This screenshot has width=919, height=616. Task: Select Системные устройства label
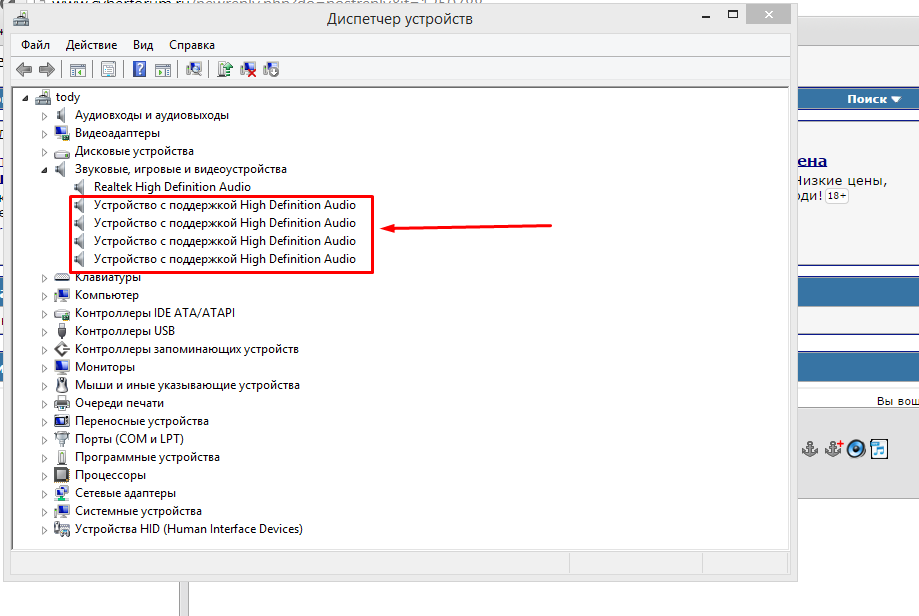tap(138, 511)
